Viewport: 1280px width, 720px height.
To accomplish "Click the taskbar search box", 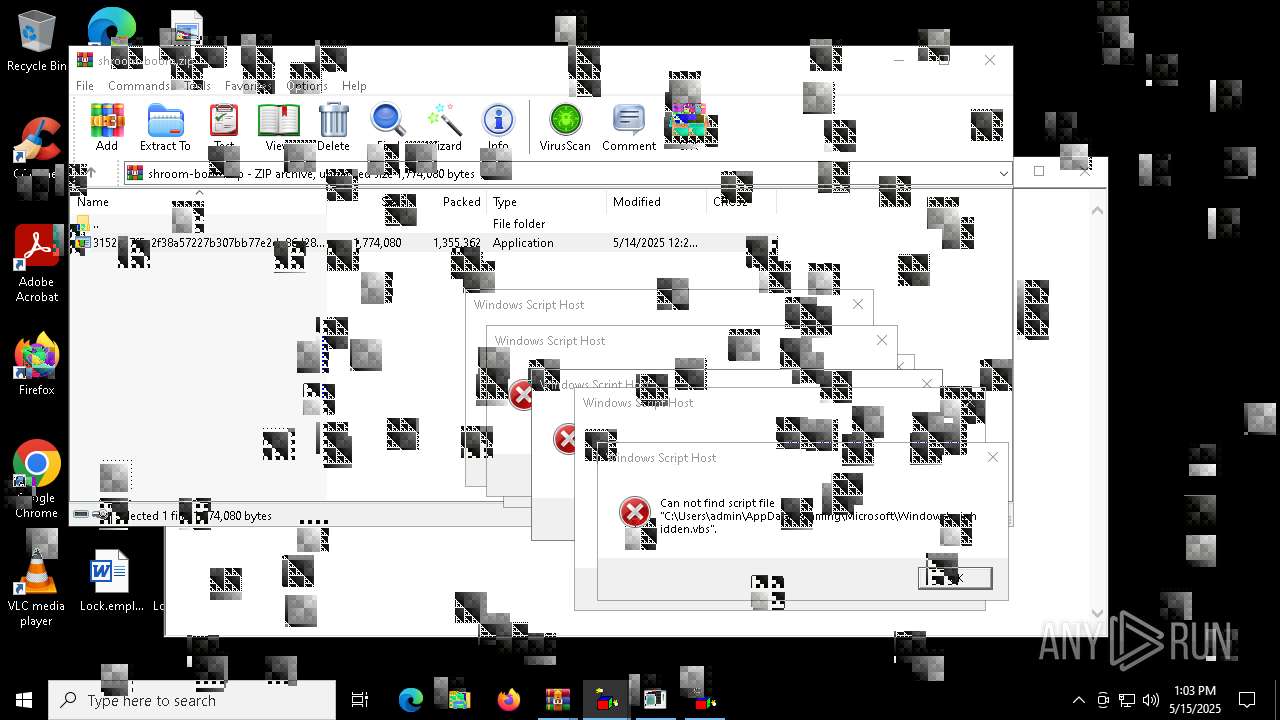I will coord(192,700).
